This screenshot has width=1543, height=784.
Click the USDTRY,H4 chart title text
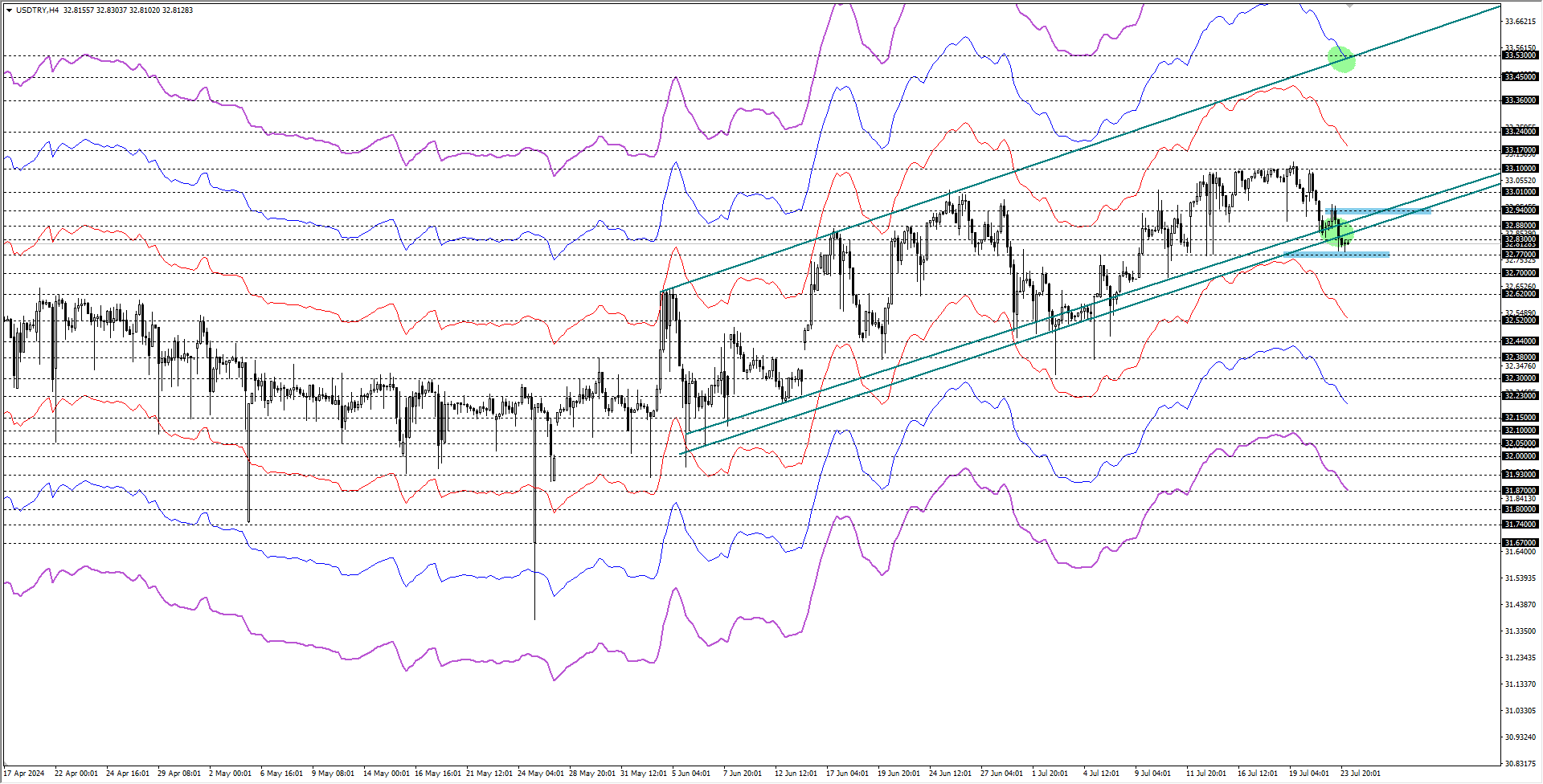(x=37, y=10)
